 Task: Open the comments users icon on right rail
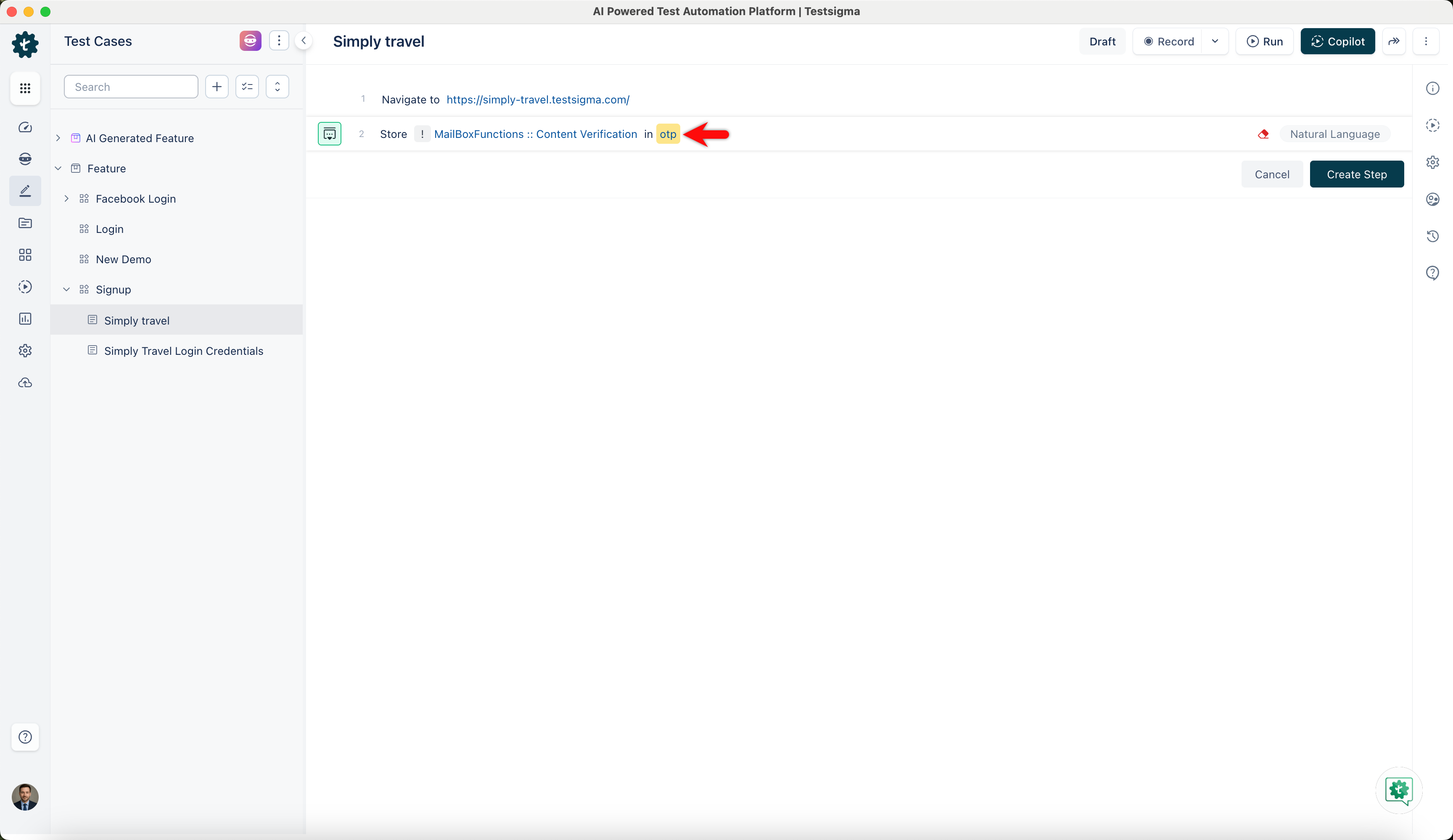tap(1433, 199)
